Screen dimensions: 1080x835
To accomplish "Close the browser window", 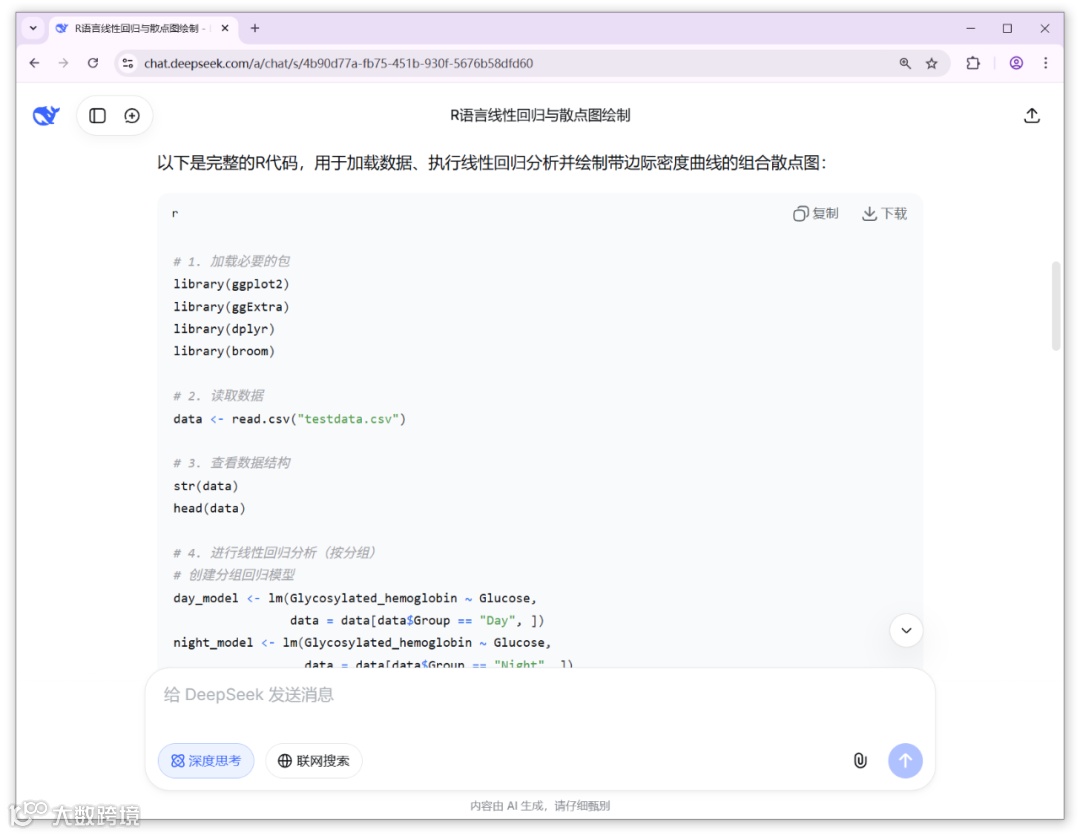I will pyautogui.click(x=1045, y=28).
